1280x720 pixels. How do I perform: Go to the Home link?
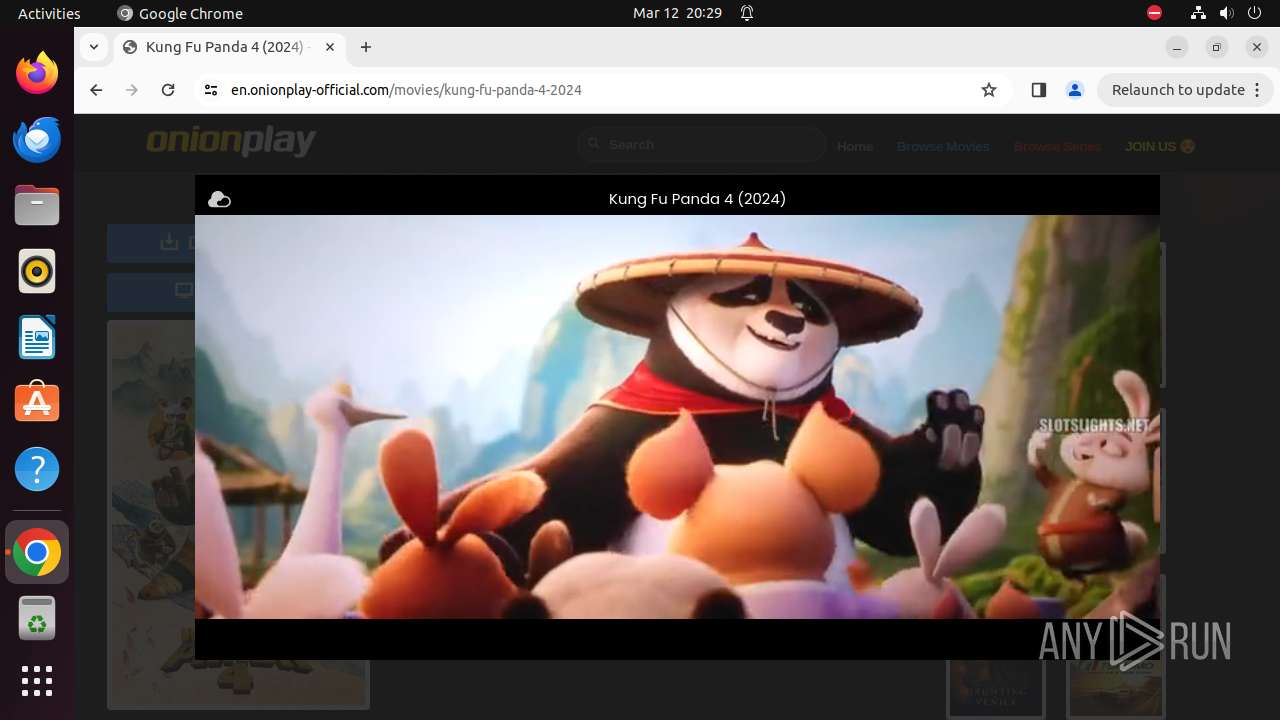point(855,147)
